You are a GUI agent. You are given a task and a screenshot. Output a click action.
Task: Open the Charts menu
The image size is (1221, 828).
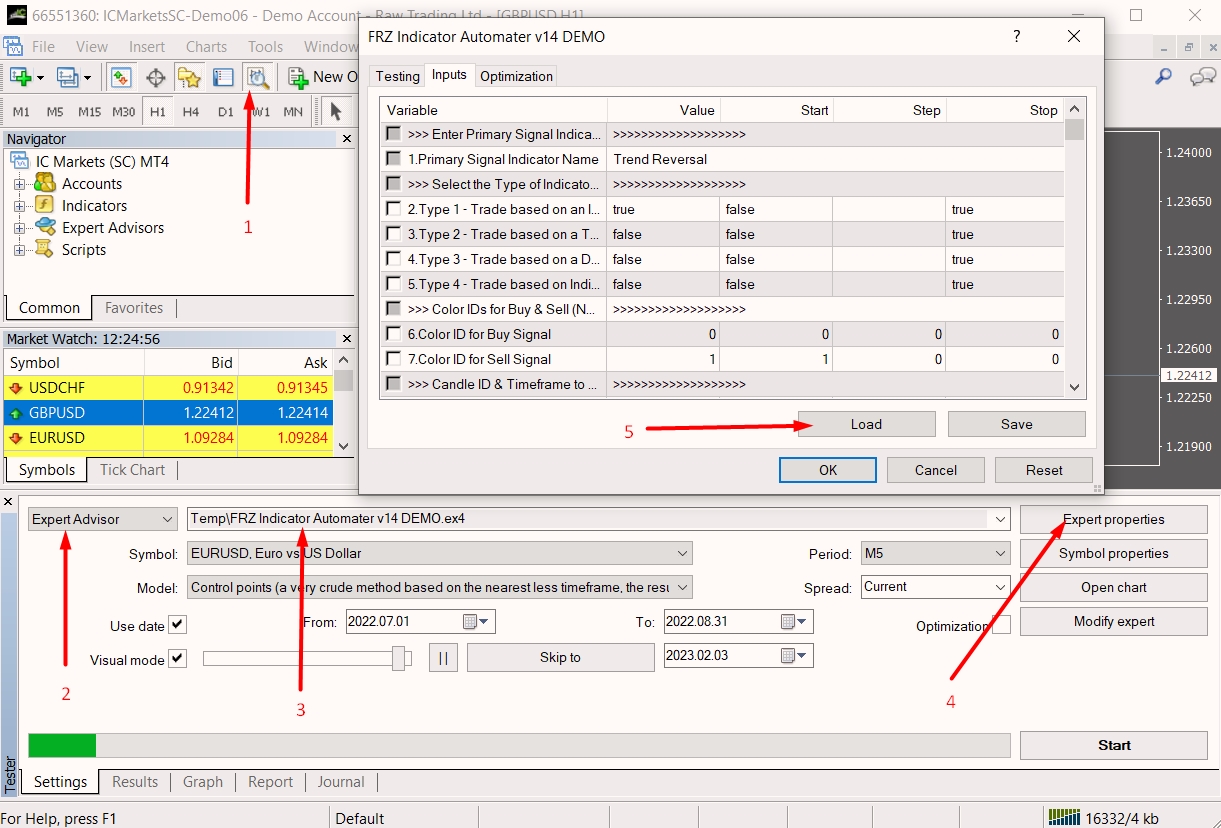point(206,47)
